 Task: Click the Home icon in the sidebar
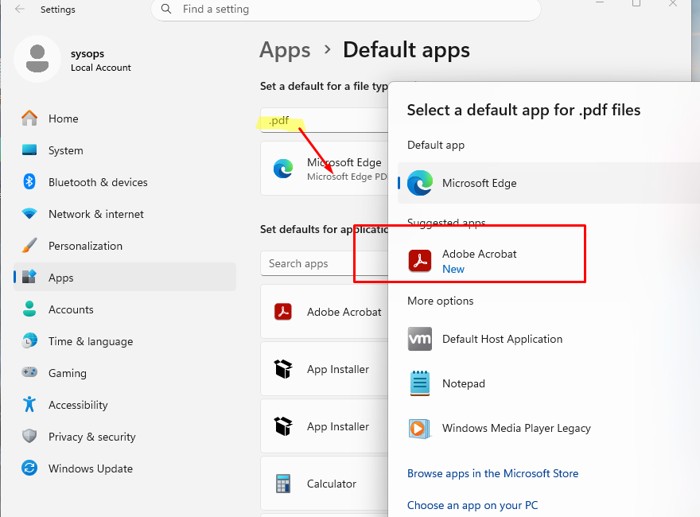coord(29,118)
